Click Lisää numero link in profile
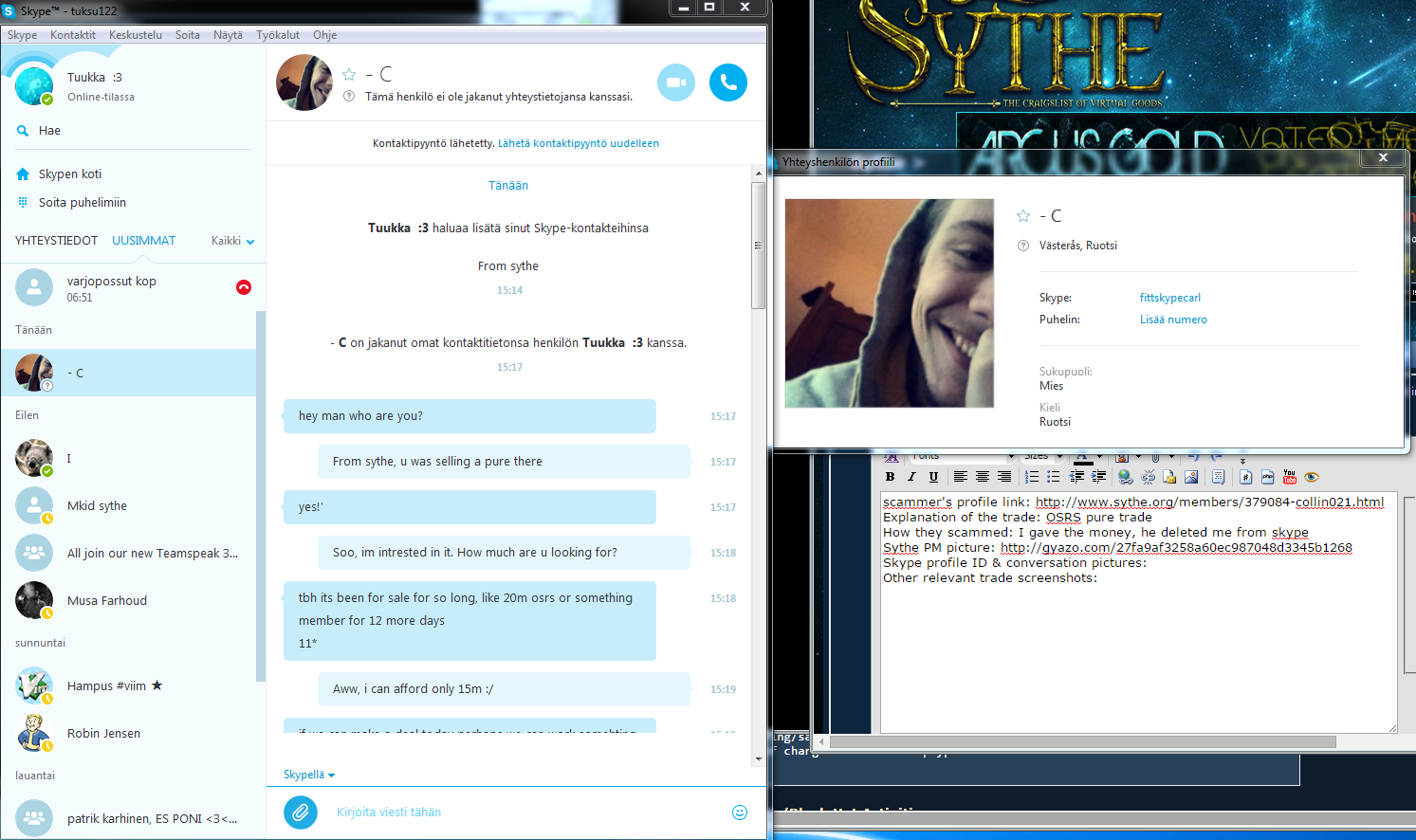Screen dimensions: 1416x840 (1173, 320)
